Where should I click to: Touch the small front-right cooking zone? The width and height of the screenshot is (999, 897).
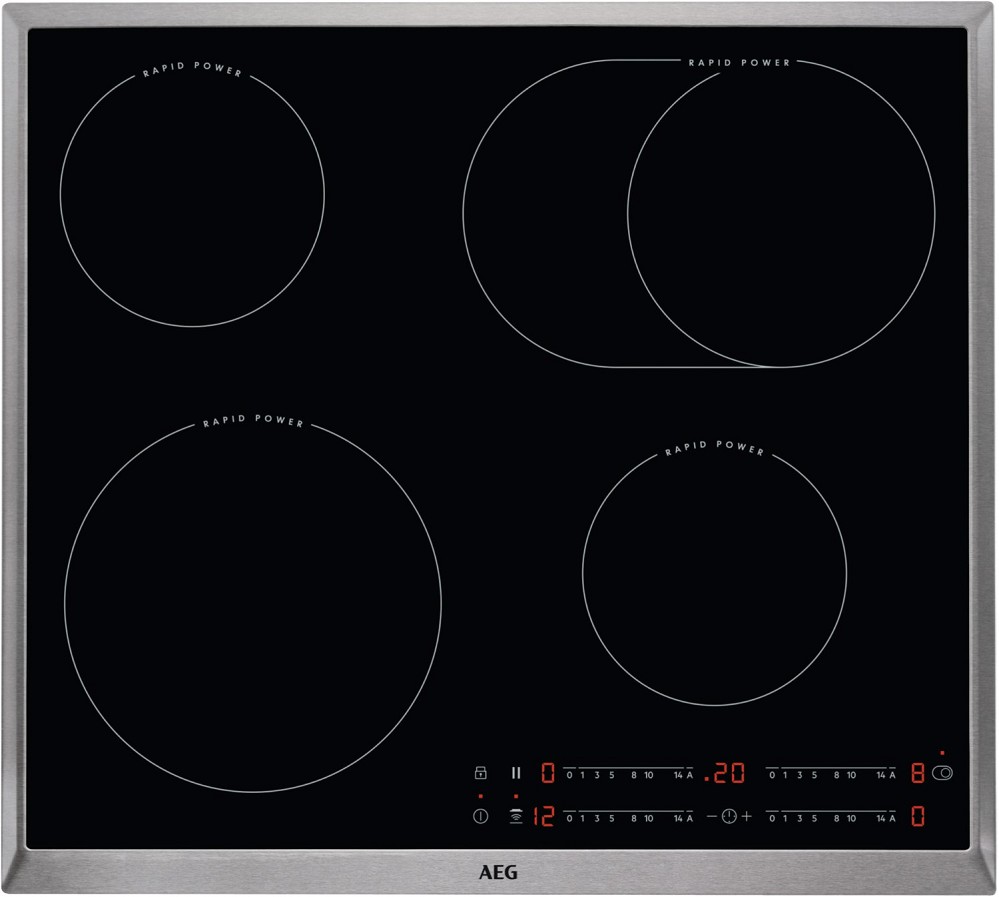[x=714, y=573]
